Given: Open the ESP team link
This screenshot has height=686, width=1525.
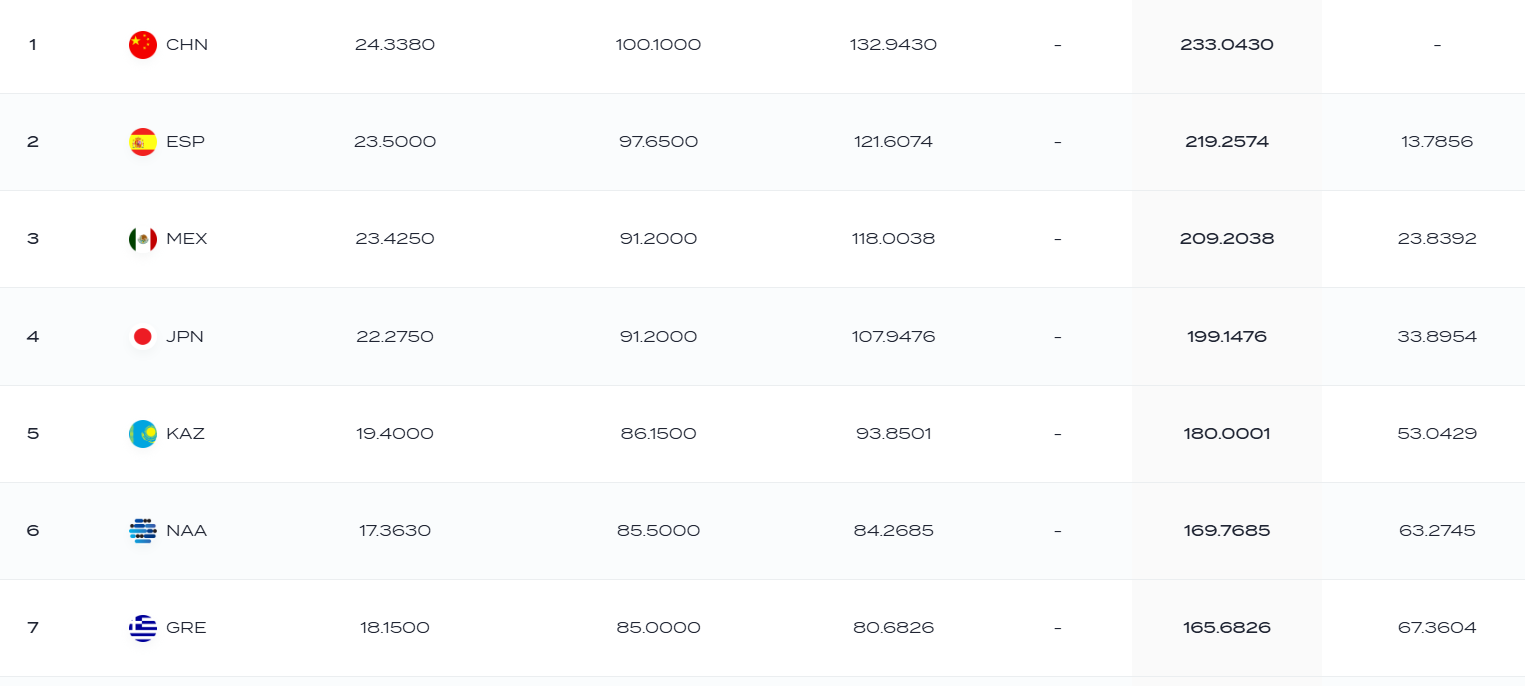Looking at the screenshot, I should pyautogui.click(x=185, y=142).
